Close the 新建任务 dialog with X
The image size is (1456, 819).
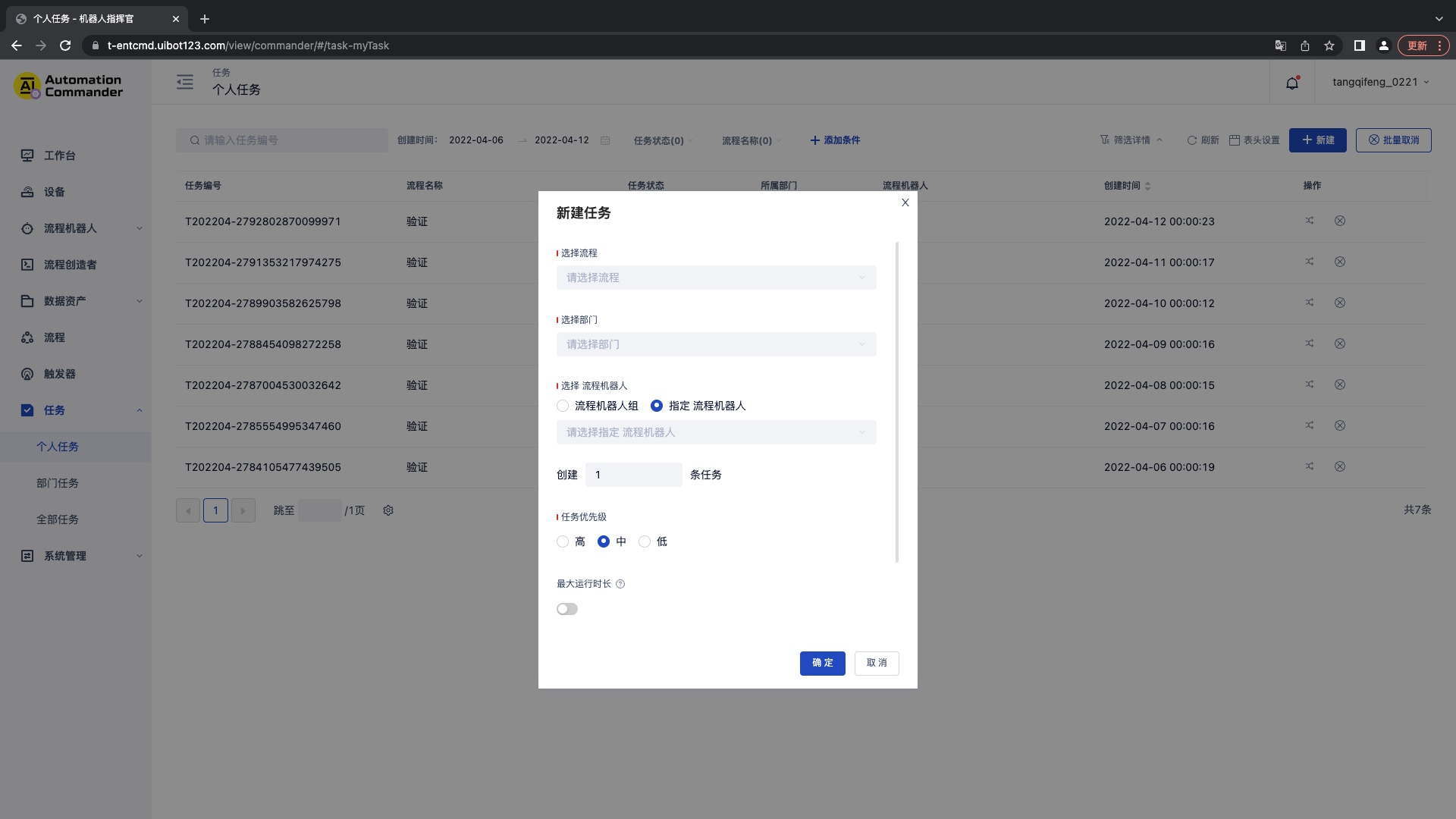coord(905,202)
